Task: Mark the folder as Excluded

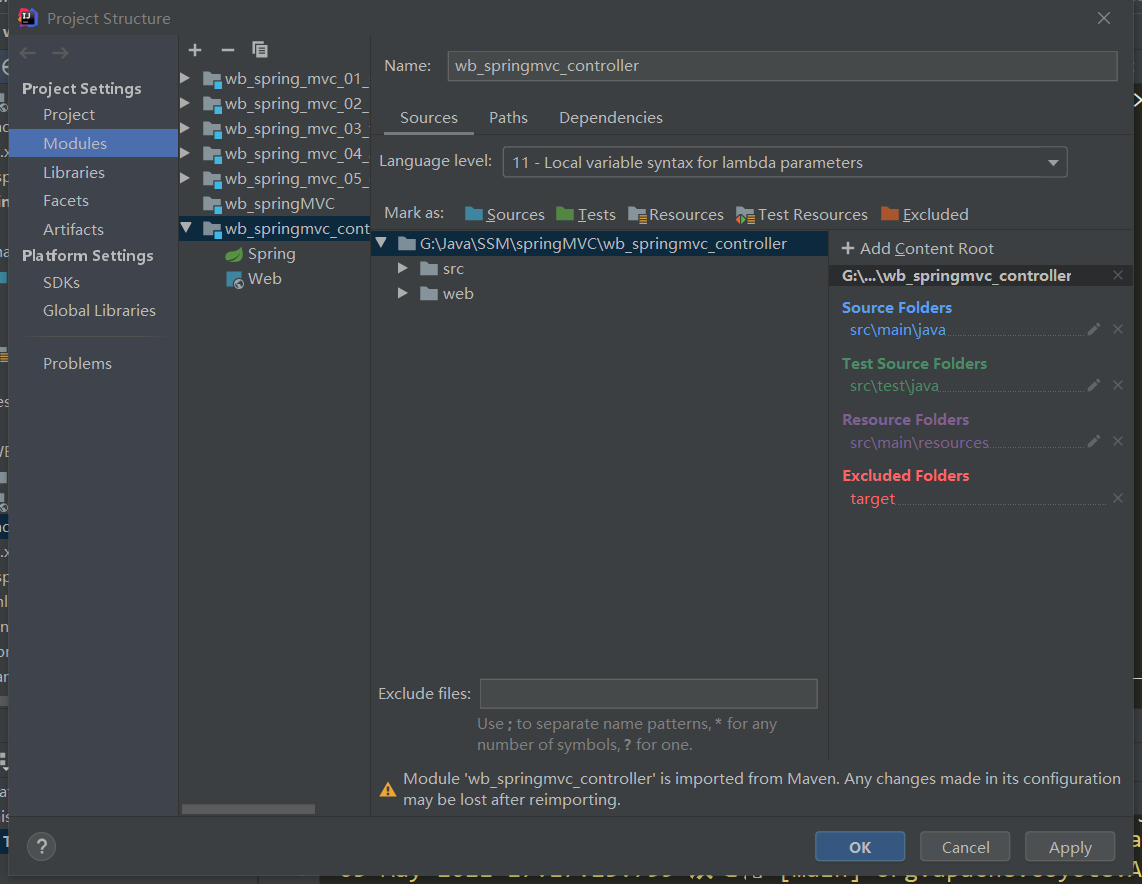Action: coord(924,214)
